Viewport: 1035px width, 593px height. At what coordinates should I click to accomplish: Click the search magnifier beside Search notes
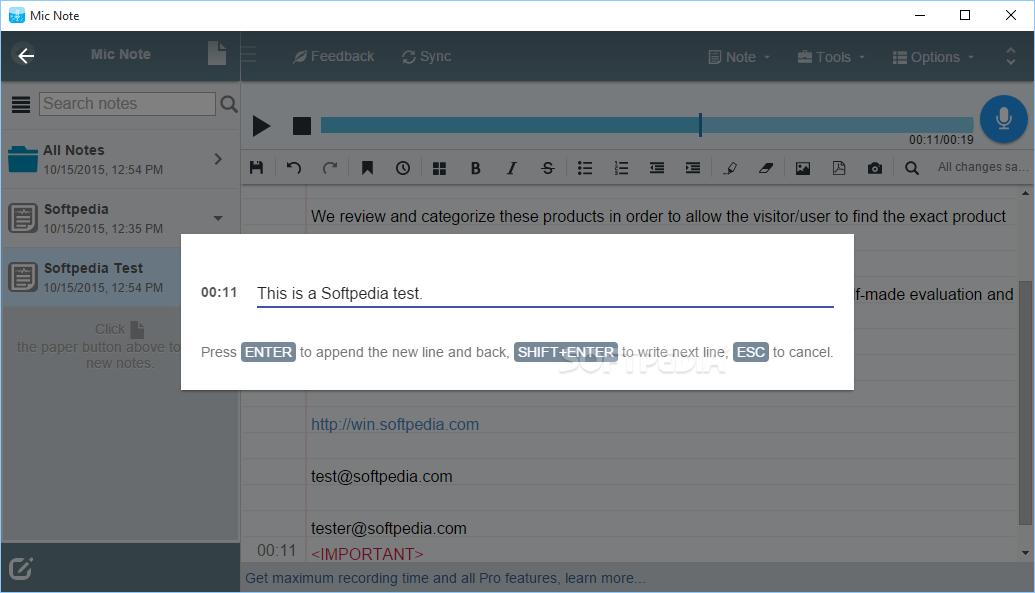click(229, 104)
